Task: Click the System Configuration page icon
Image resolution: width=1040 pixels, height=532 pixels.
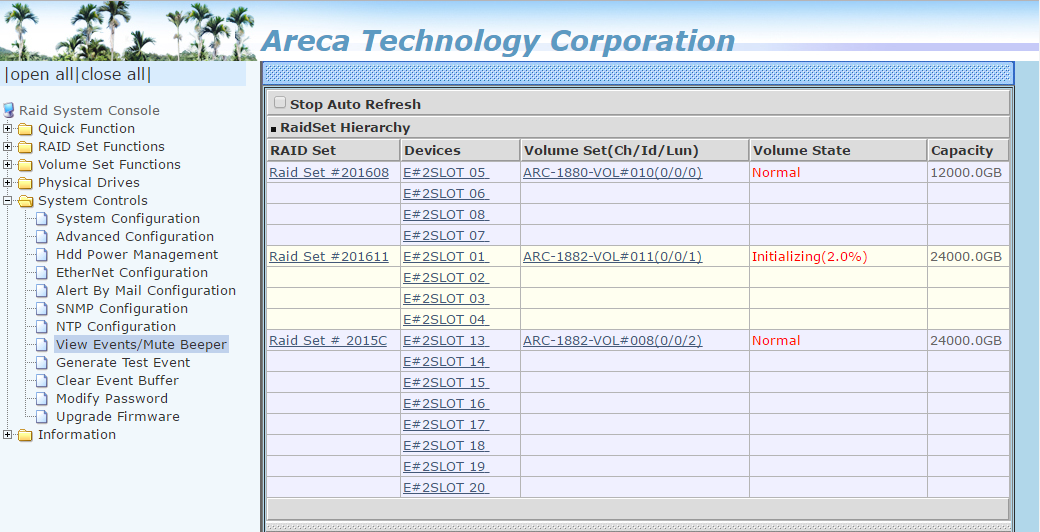Action: coord(42,219)
